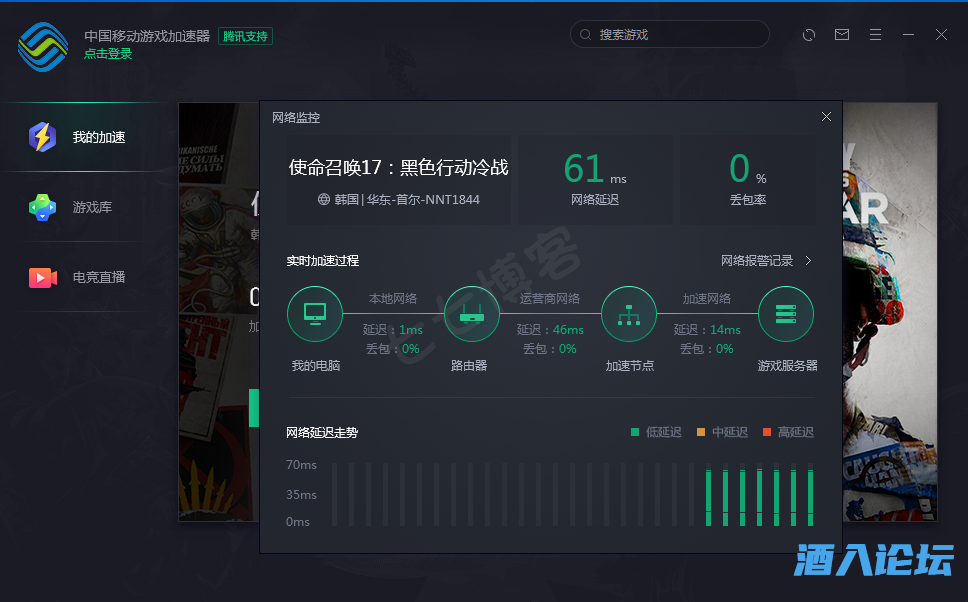This screenshot has height=602, width=968.
Task: Click server text 韩国 | 华东-首尔-NNT1844
Action: click(x=407, y=199)
